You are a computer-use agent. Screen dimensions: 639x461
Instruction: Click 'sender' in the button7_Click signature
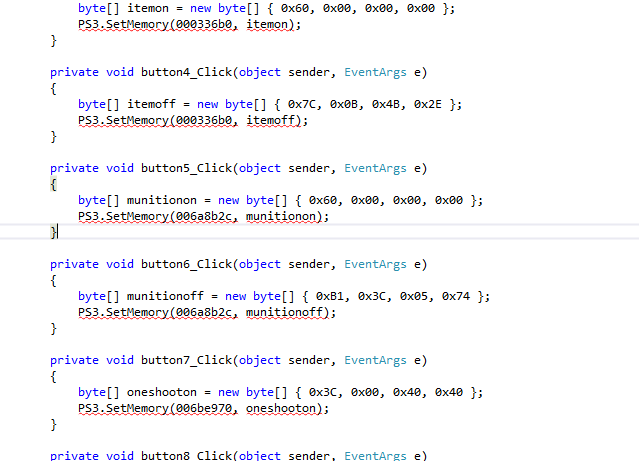click(x=309, y=360)
